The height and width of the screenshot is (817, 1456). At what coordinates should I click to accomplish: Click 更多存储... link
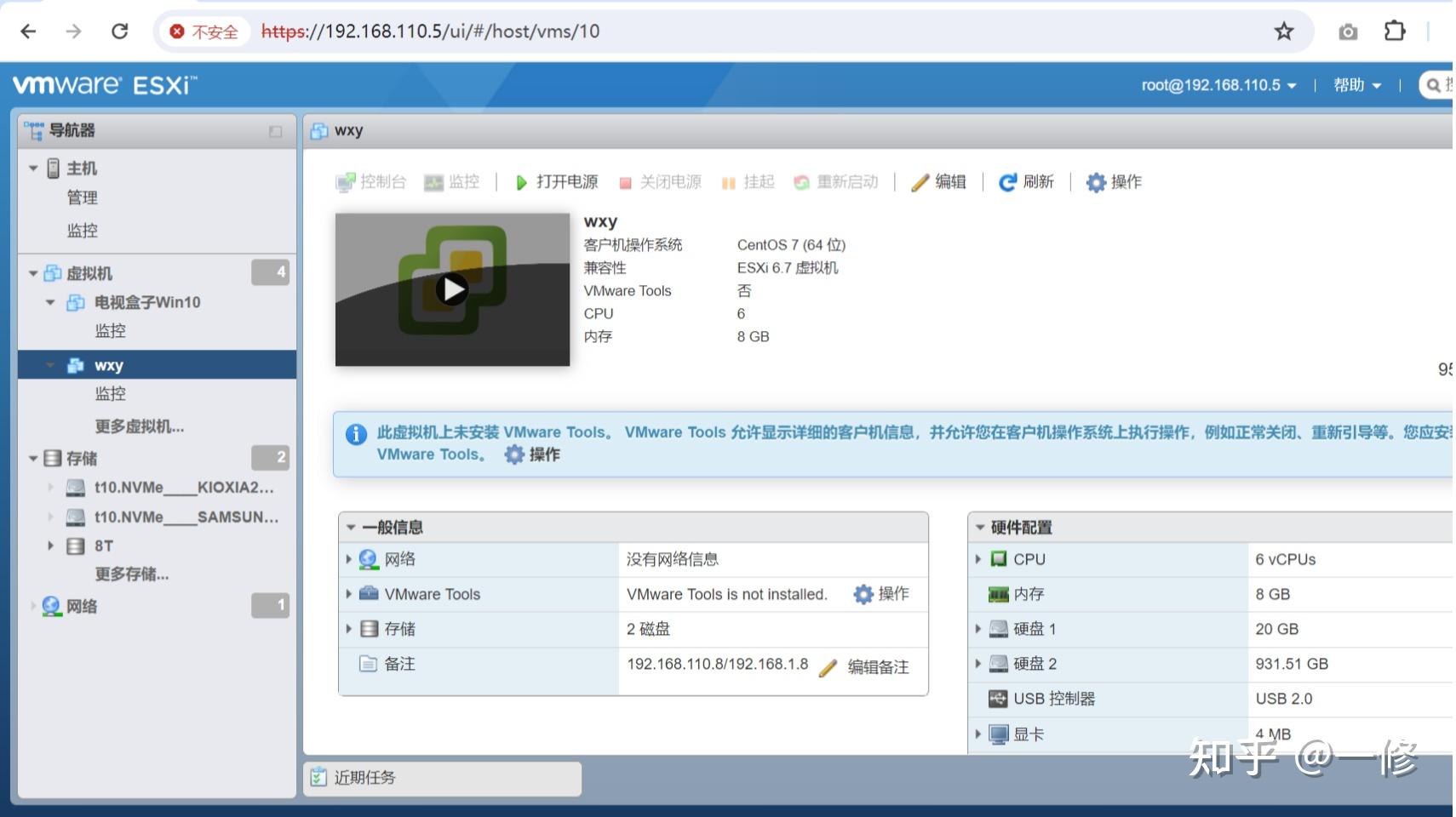[x=132, y=574]
